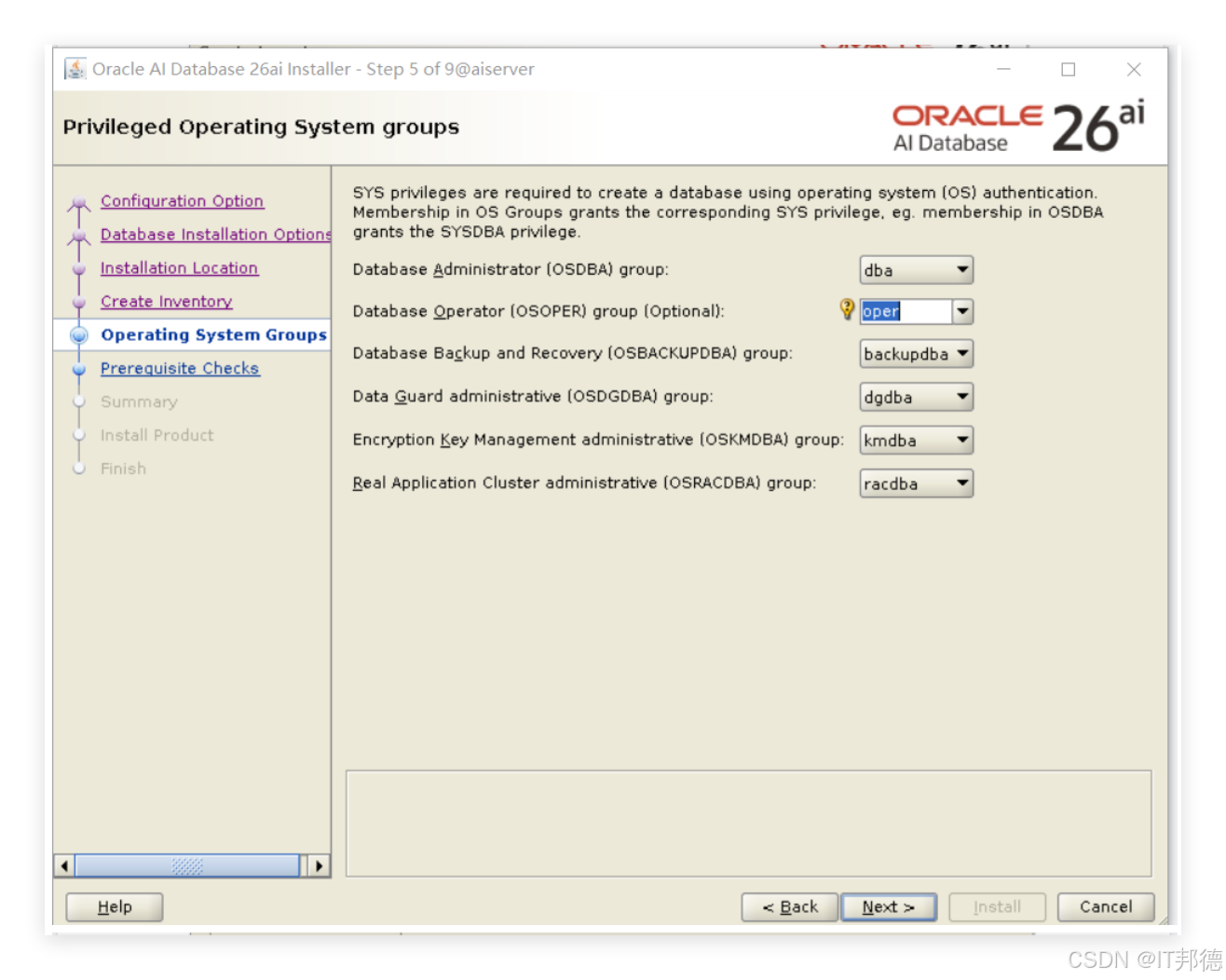1226x980 pixels.
Task: Click the sidebar scrollbar right arrow
Action: point(319,866)
